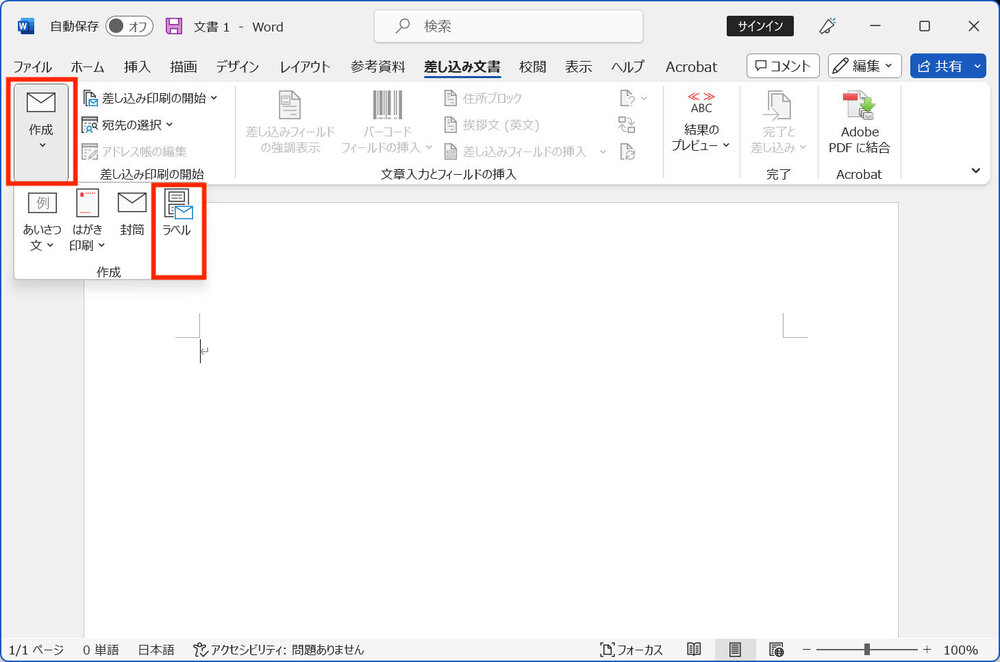Viewport: 1000px width, 662px height.
Task: Click the サインイン button
Action: click(x=760, y=26)
